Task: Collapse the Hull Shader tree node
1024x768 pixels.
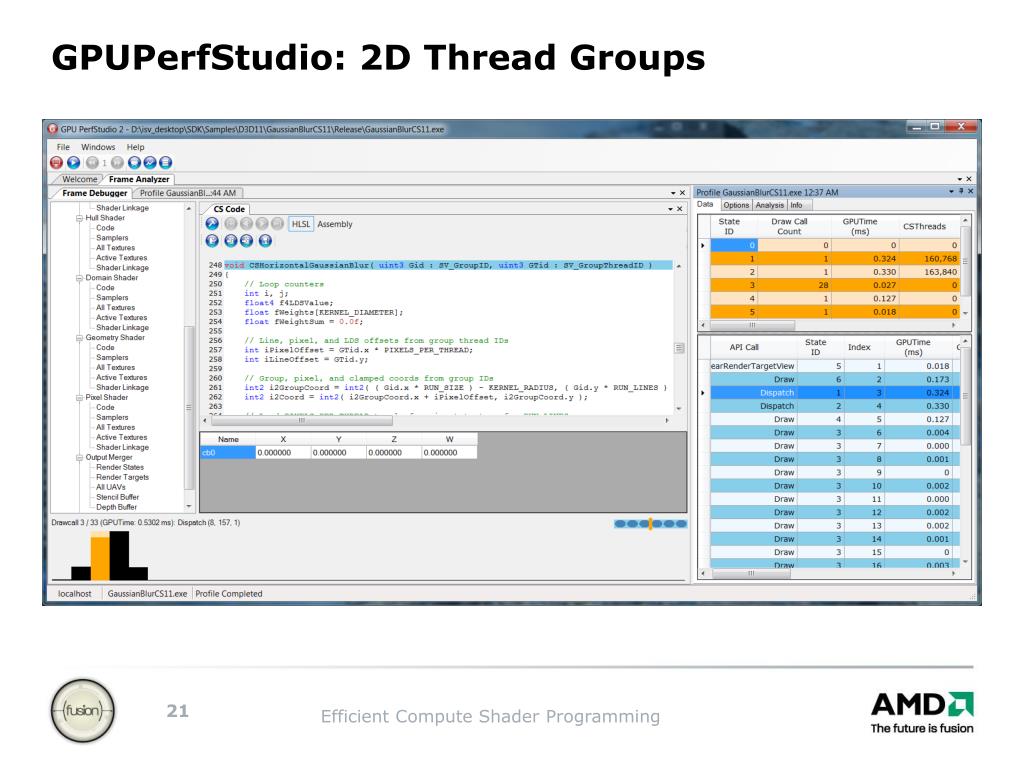Action: point(80,218)
